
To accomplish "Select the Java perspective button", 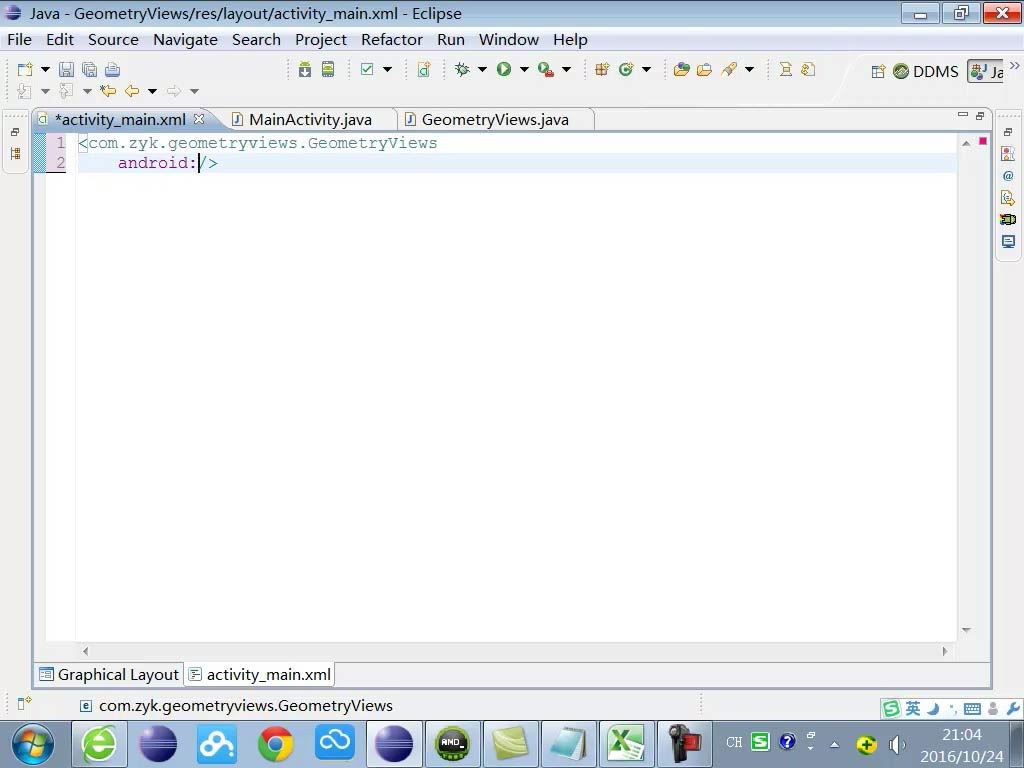I will (986, 71).
